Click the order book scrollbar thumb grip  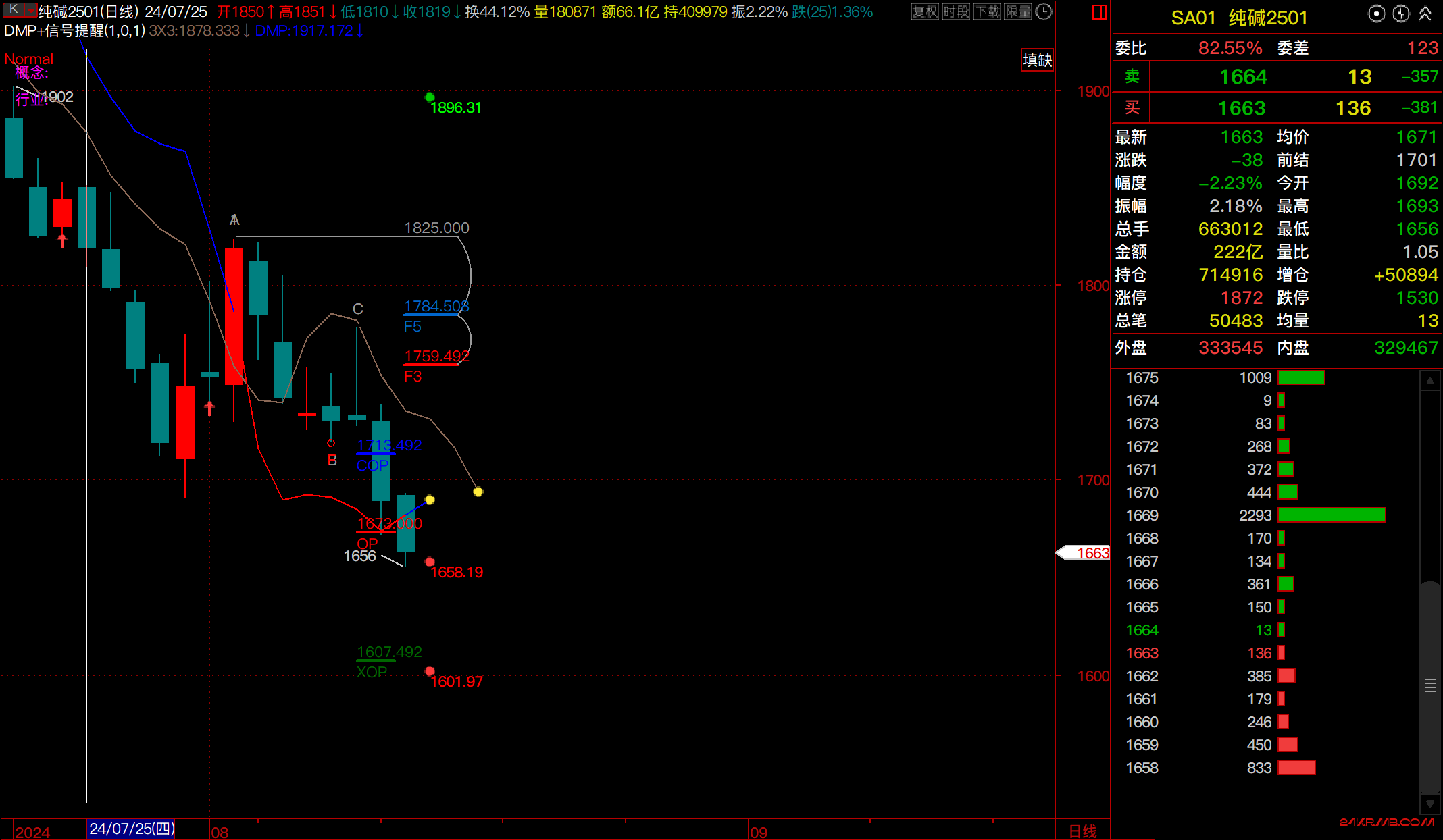point(1429,685)
